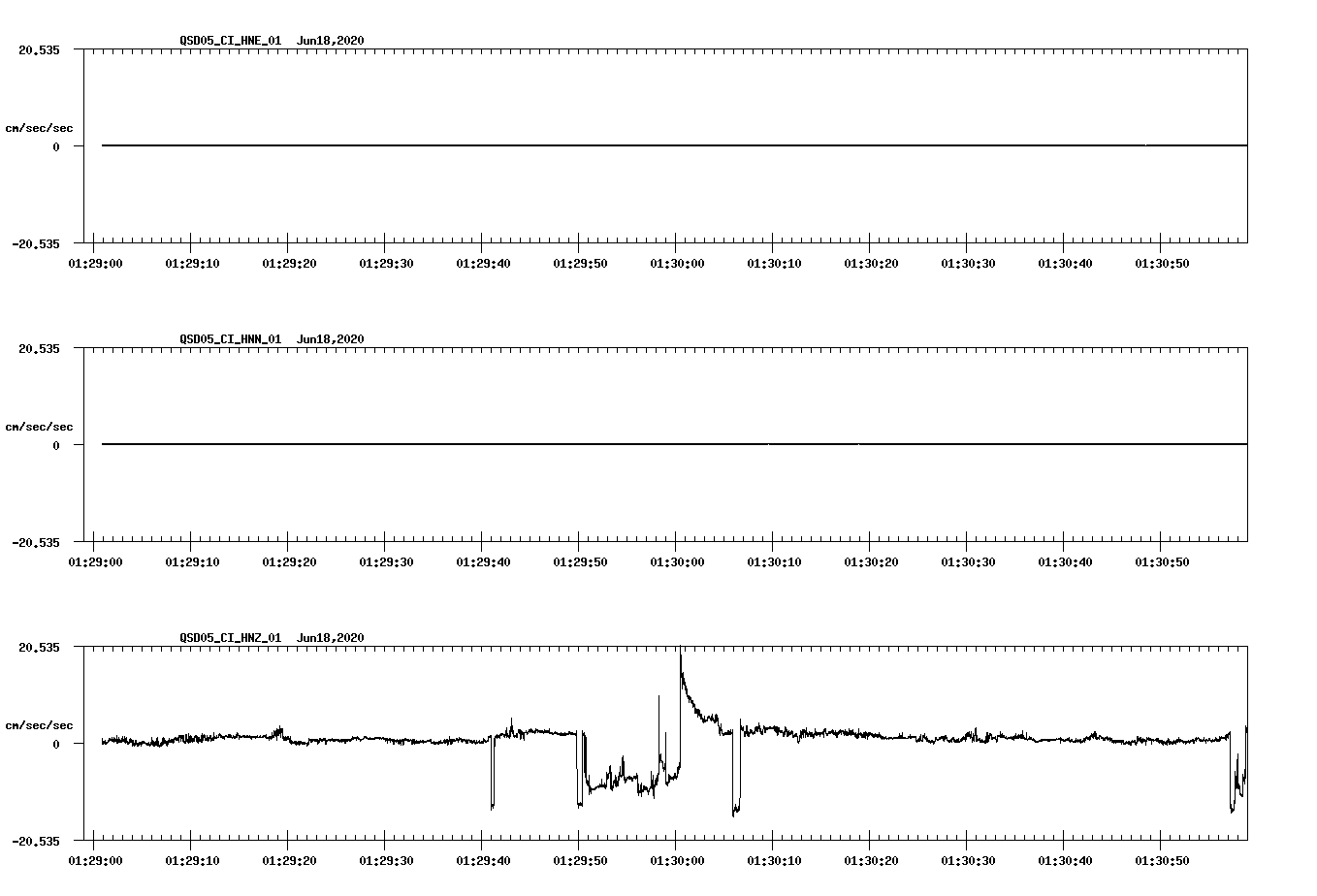The height and width of the screenshot is (896, 1317).
Task: Click 01:30:00 time label under HNZ plot
Action: (677, 861)
